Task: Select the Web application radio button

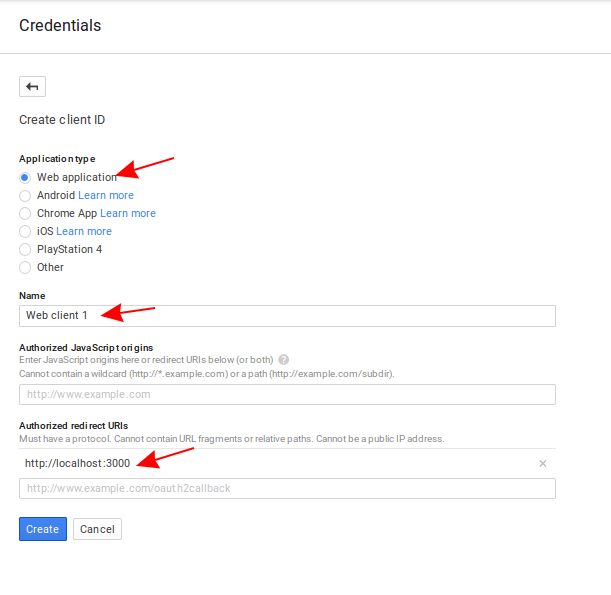Action: point(25,178)
